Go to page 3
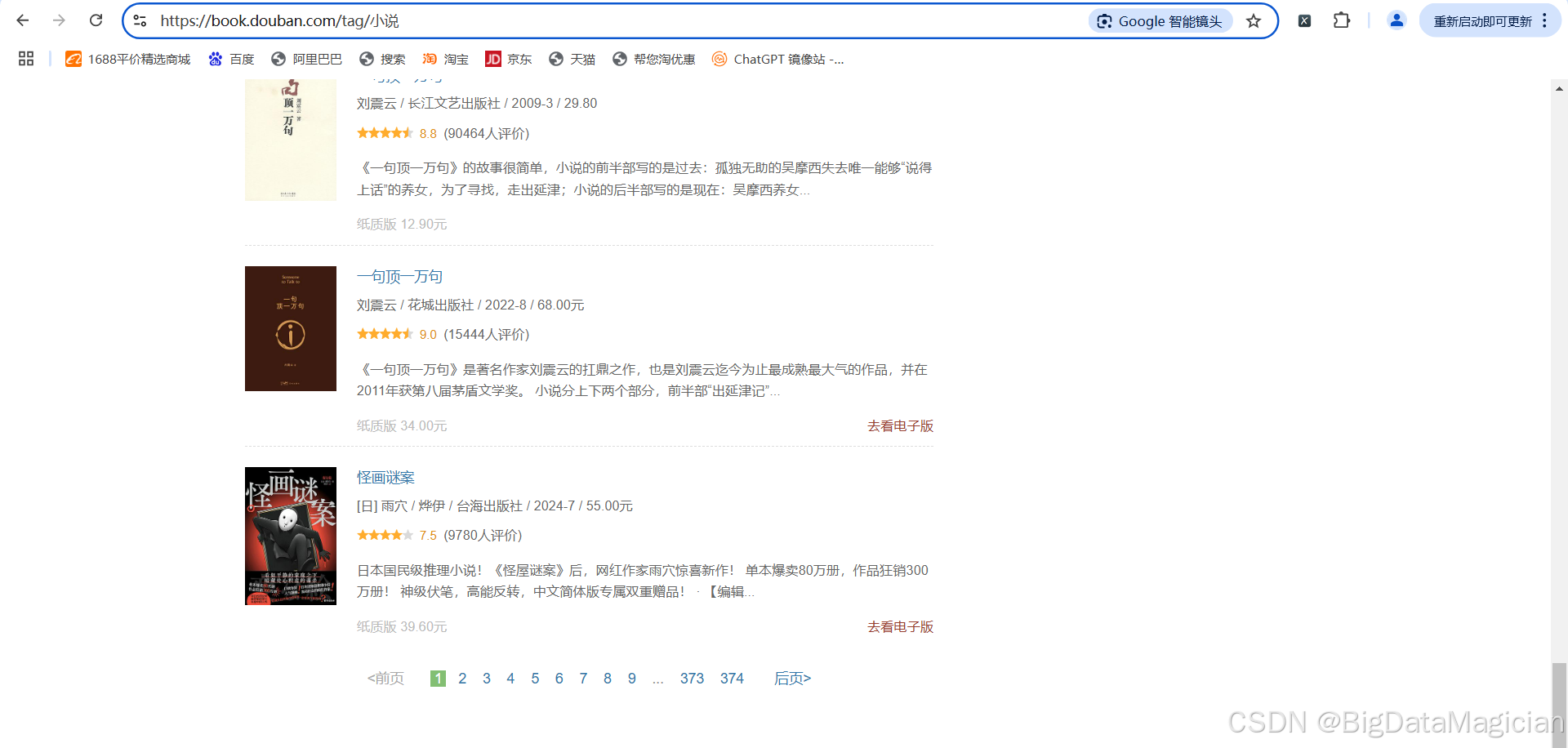The height and width of the screenshot is (748, 1568). [487, 678]
